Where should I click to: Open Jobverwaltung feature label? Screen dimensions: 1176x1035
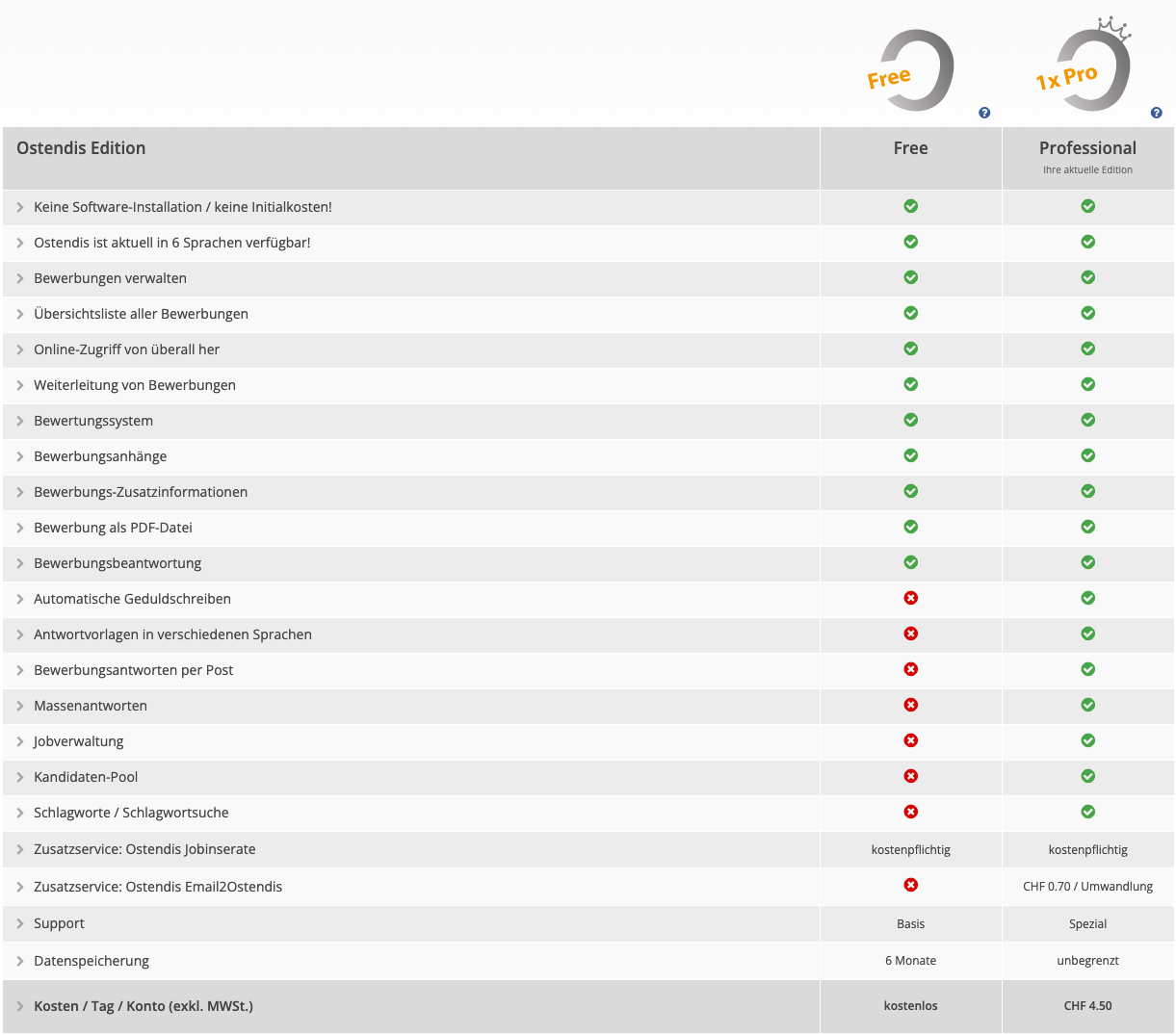click(x=79, y=741)
